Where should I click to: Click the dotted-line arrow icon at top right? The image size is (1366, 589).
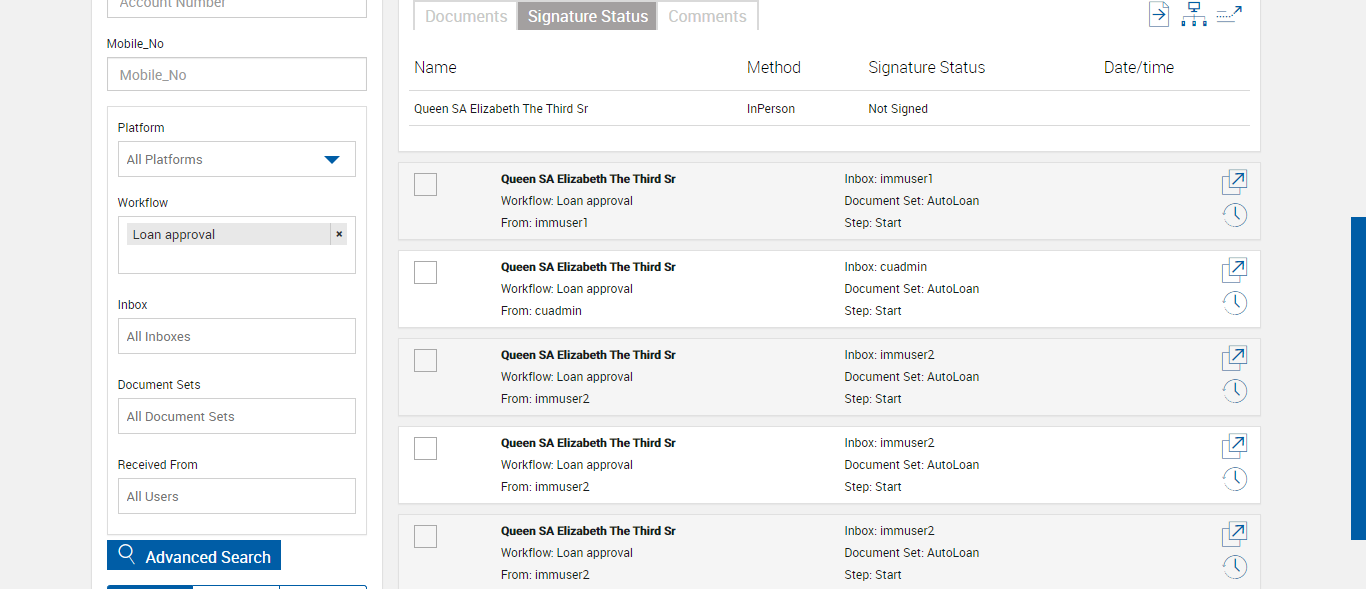coord(1228,14)
